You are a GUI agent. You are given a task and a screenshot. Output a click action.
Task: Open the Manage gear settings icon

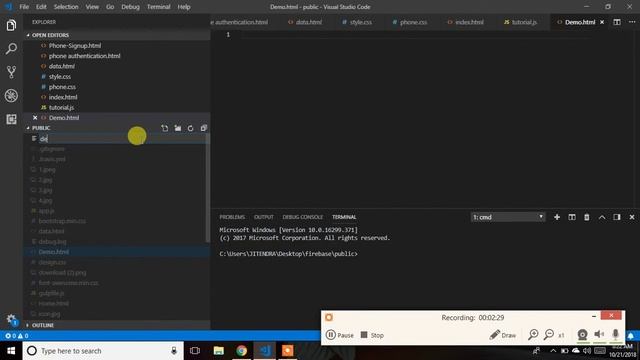[11, 319]
